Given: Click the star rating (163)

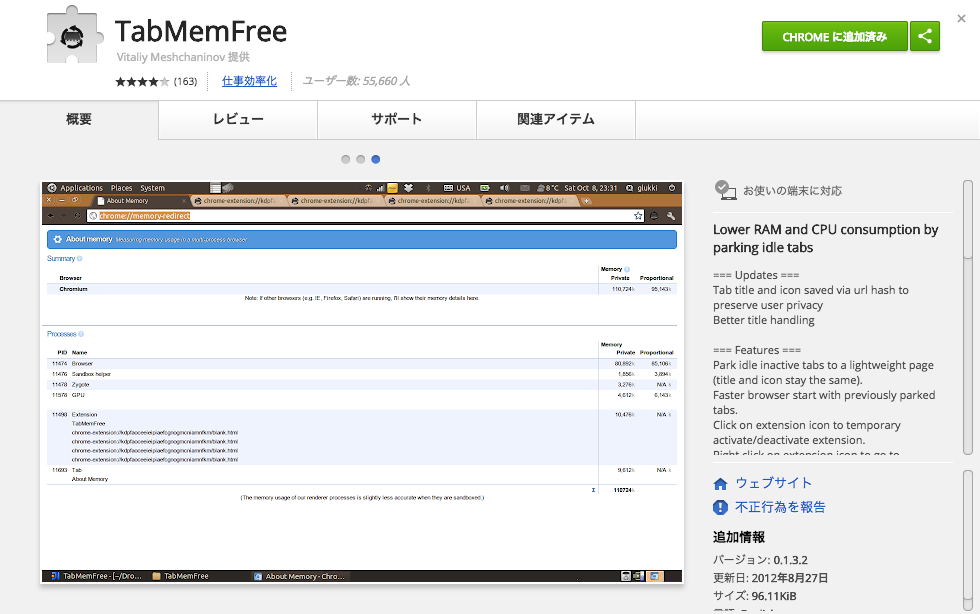Looking at the screenshot, I should (156, 81).
